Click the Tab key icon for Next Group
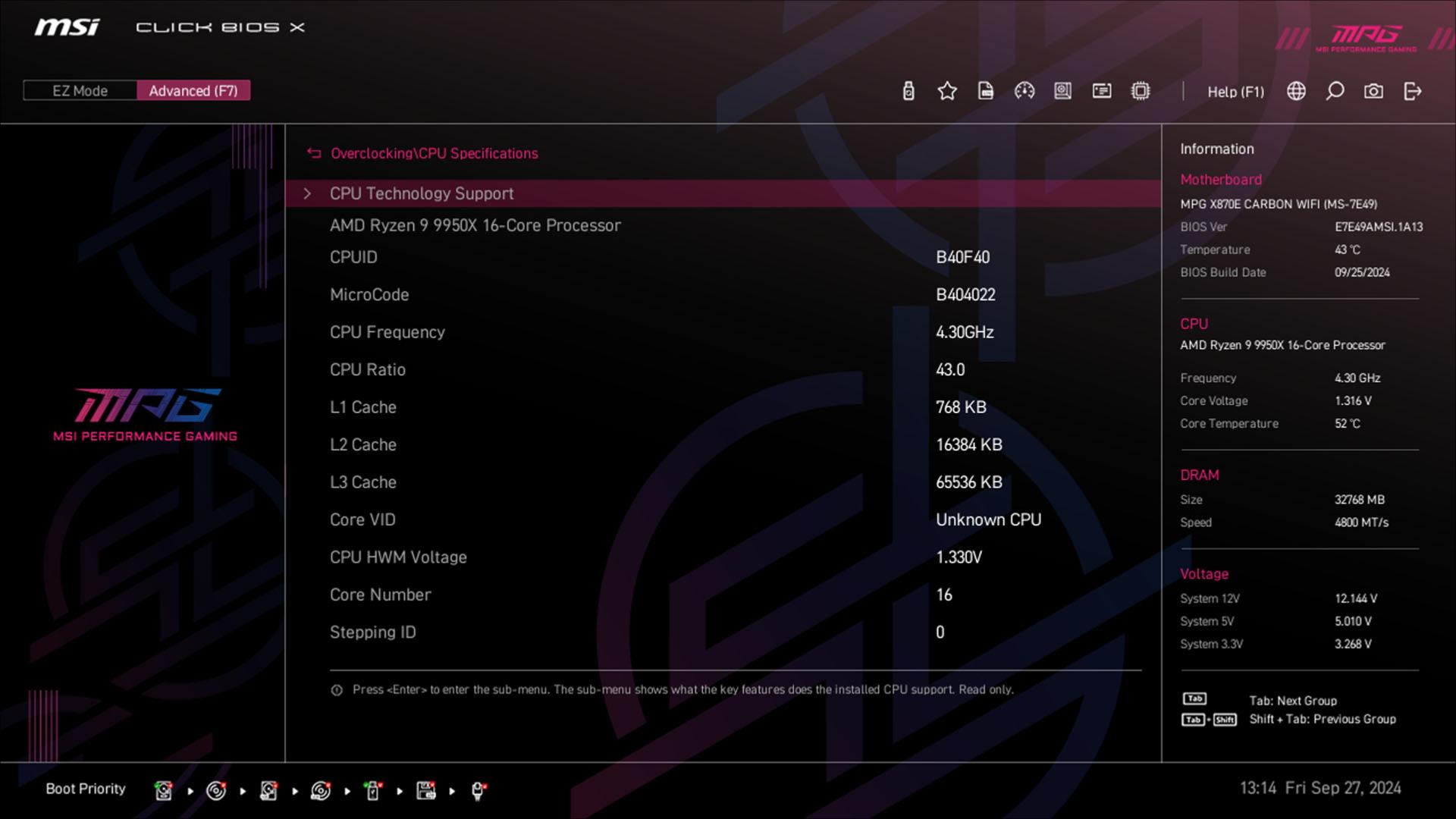 pyautogui.click(x=1194, y=698)
